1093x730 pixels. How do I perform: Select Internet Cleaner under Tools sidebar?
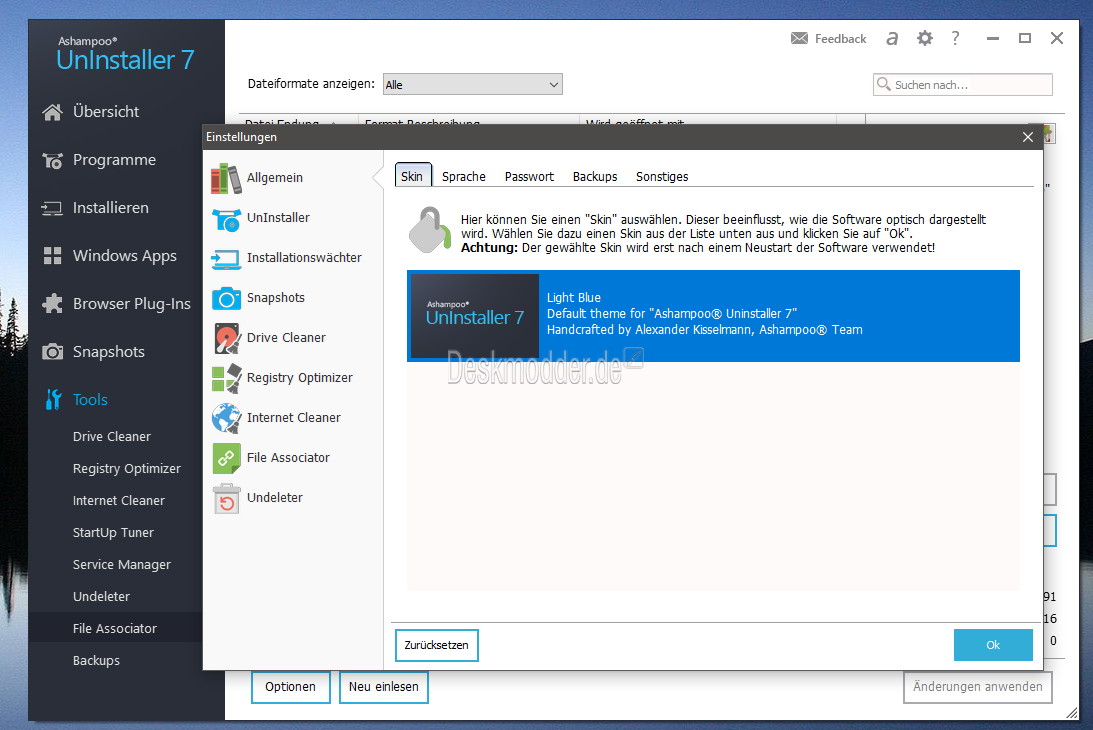(119, 501)
